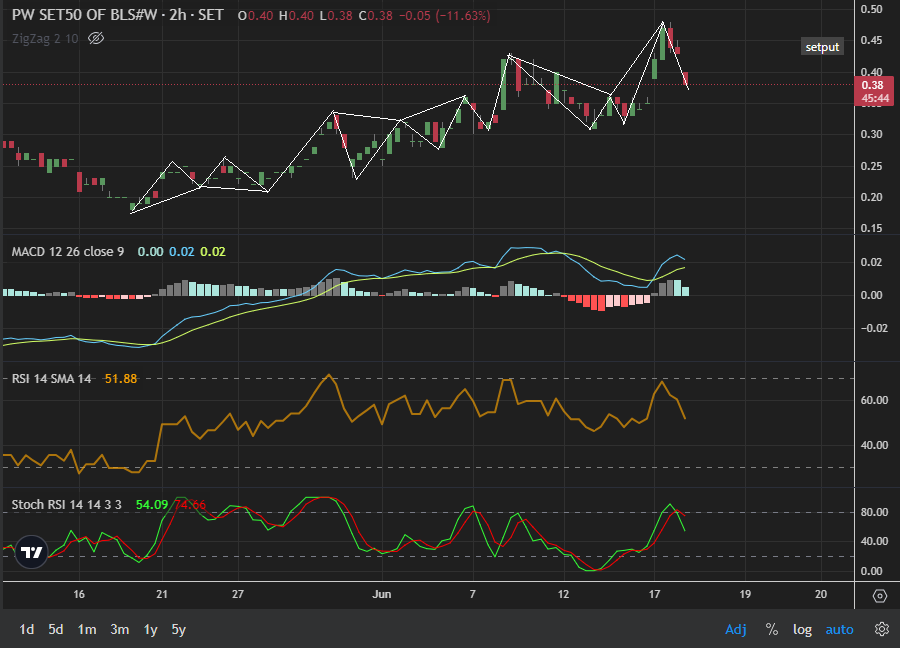
Task: Click the current price label 0.38
Action: click(x=872, y=86)
